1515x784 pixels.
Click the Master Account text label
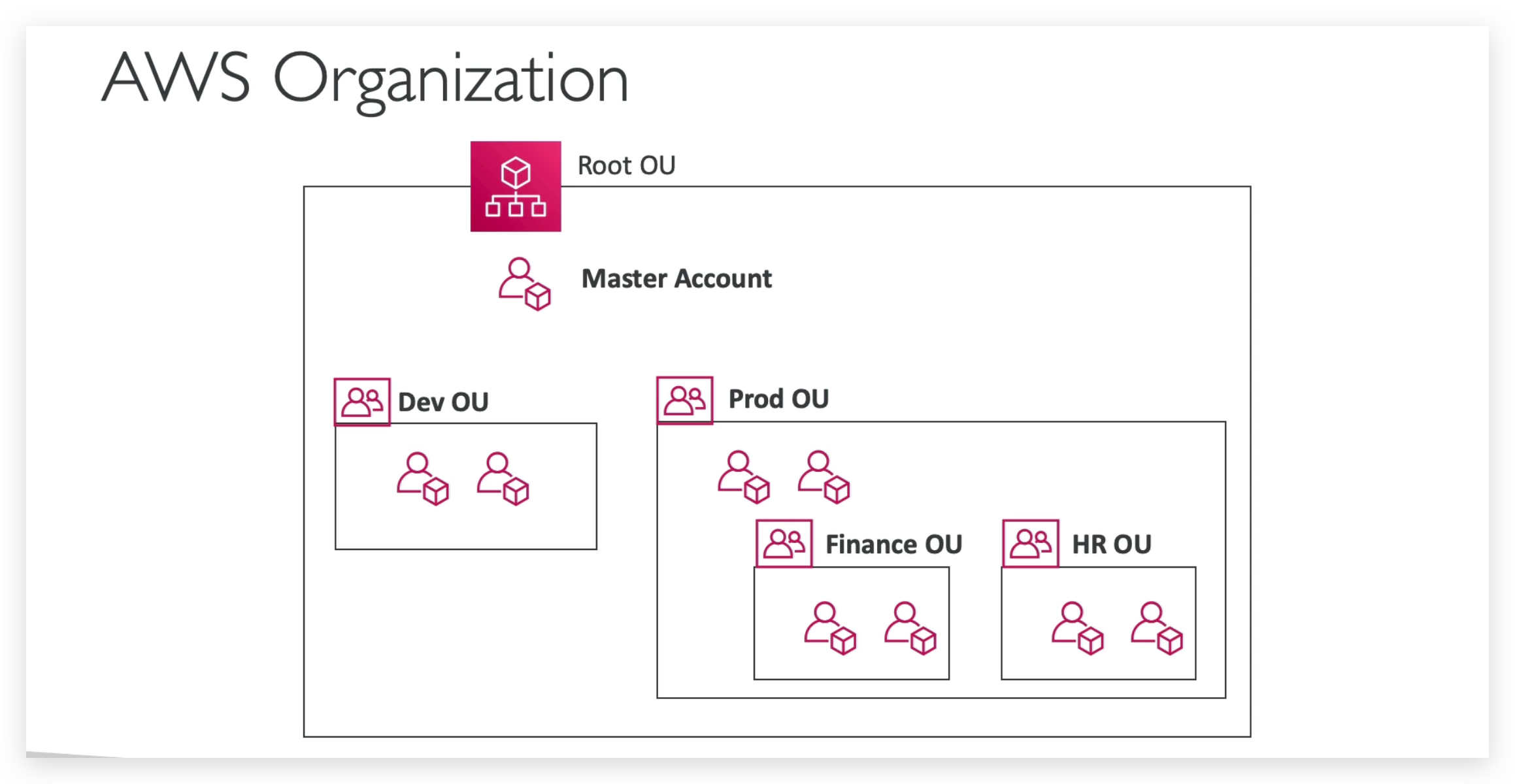point(676,279)
